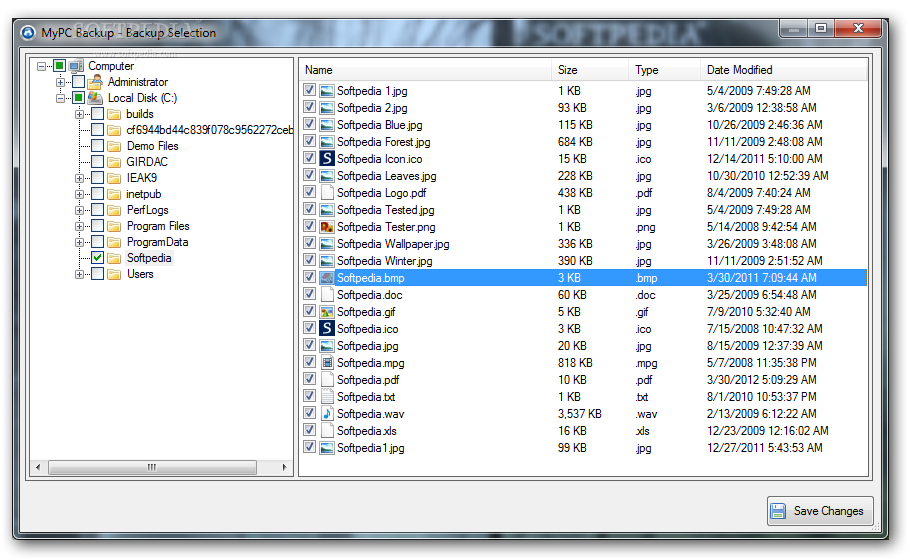Collapse the Computer tree node
The width and height of the screenshot is (909, 560).
pyautogui.click(x=41, y=66)
